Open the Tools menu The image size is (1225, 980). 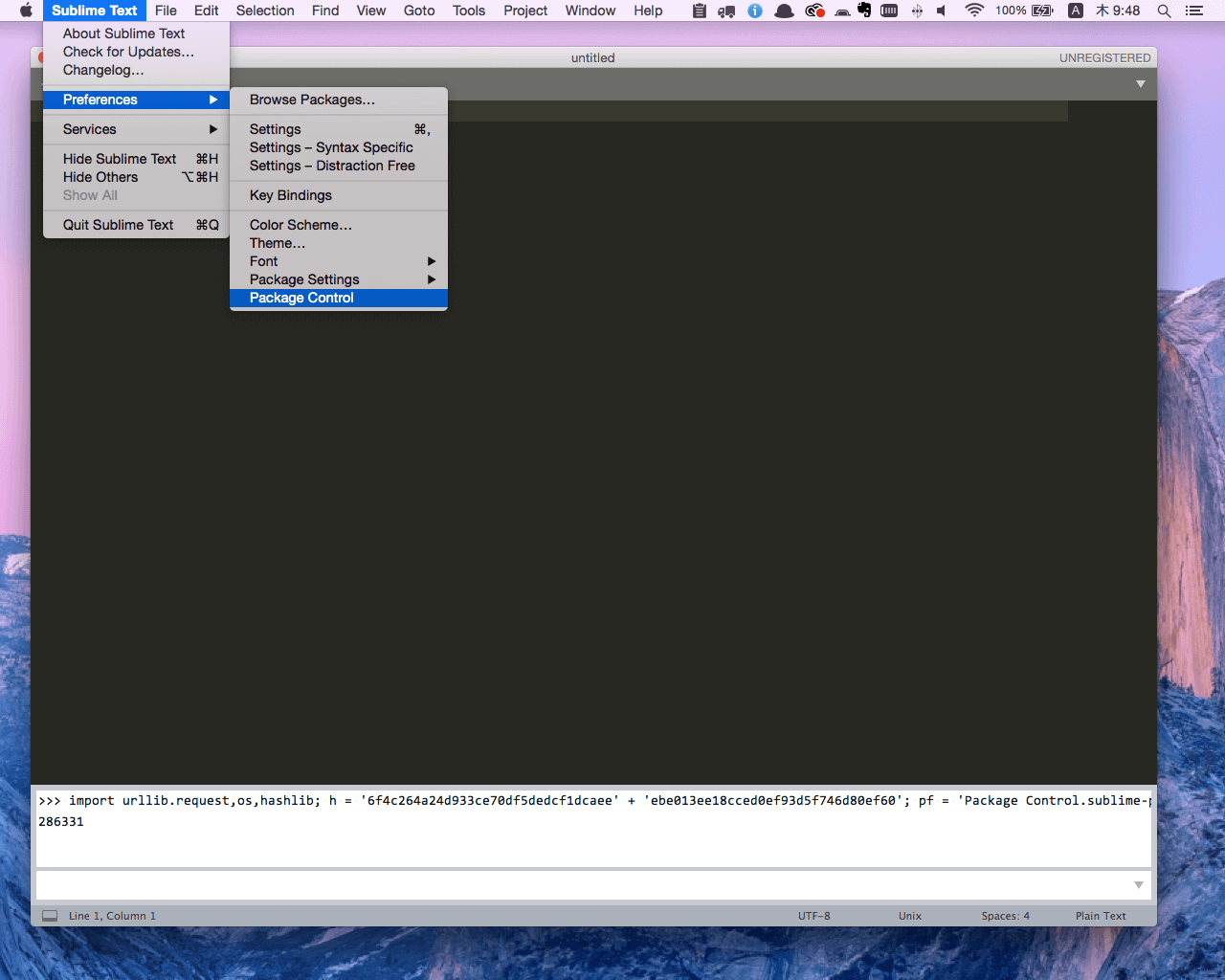(x=469, y=11)
